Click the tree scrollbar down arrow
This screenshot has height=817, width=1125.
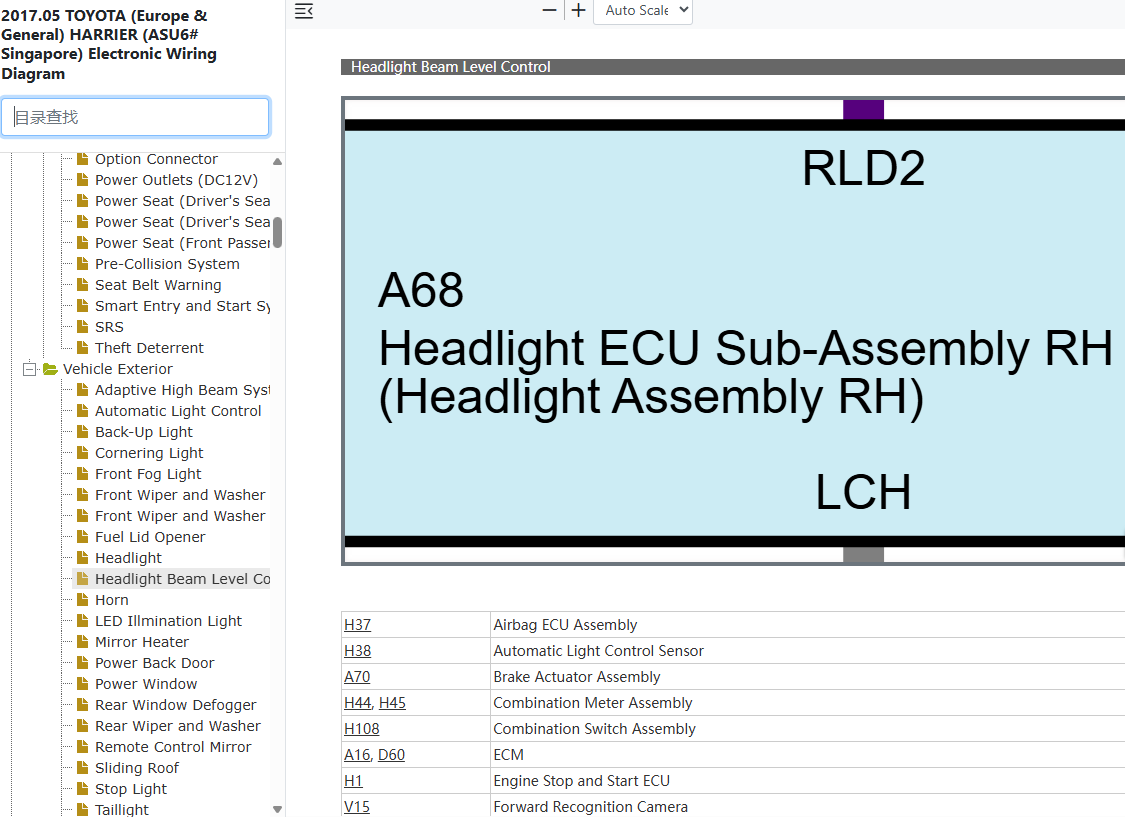[x=278, y=809]
